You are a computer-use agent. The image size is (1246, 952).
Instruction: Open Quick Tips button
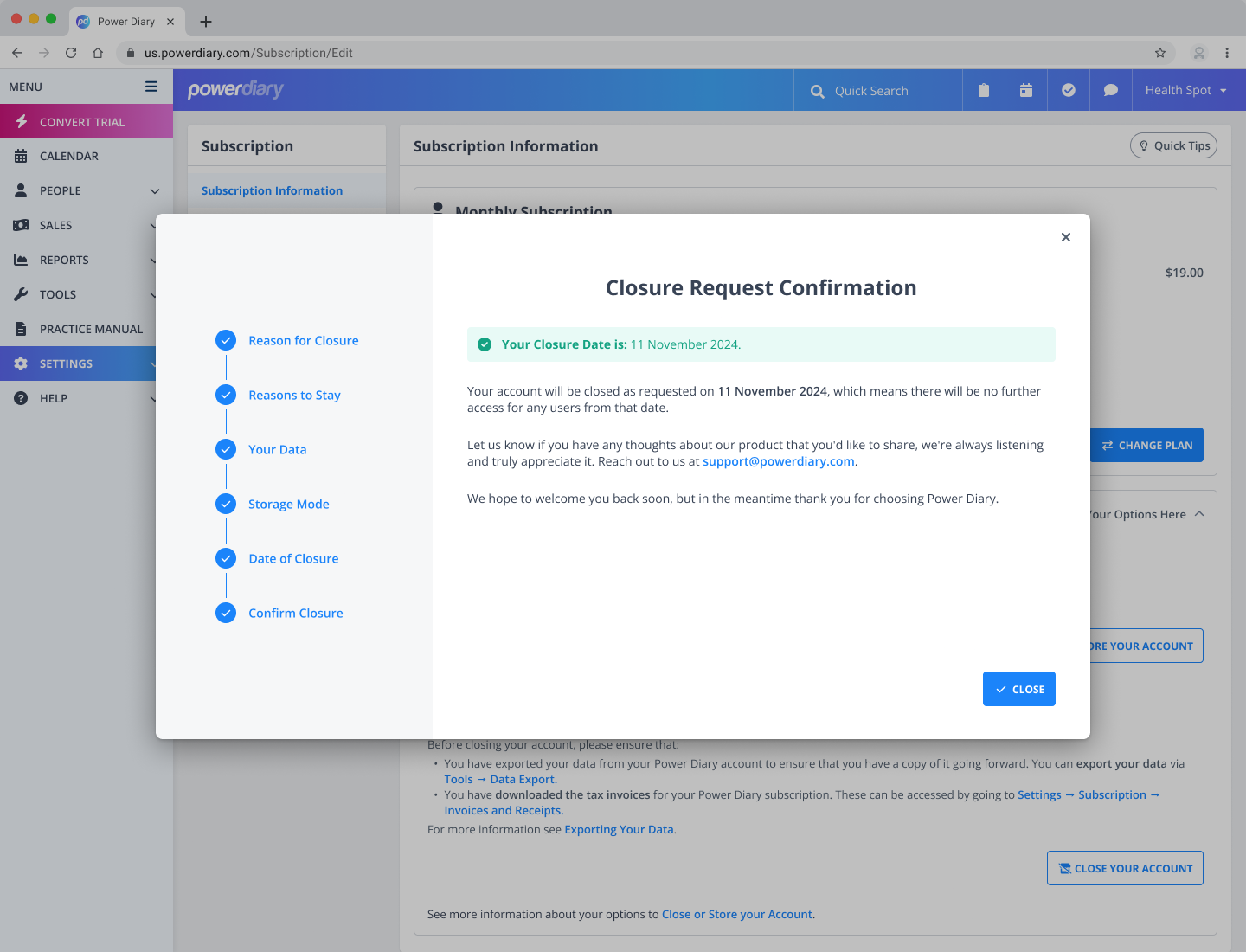(1173, 145)
